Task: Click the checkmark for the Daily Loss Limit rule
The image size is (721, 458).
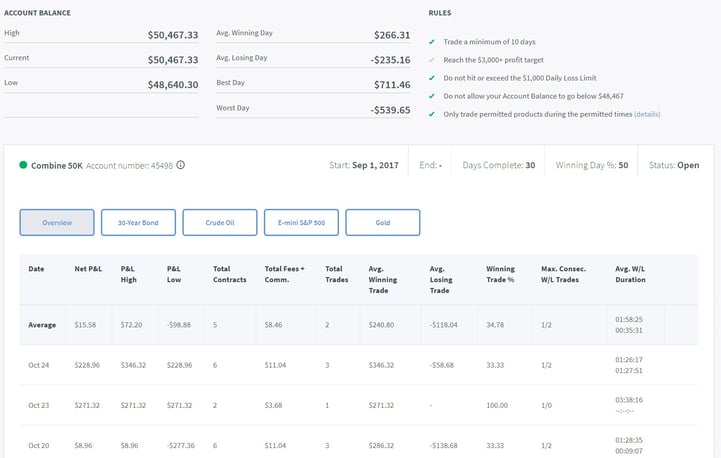Action: click(431, 78)
